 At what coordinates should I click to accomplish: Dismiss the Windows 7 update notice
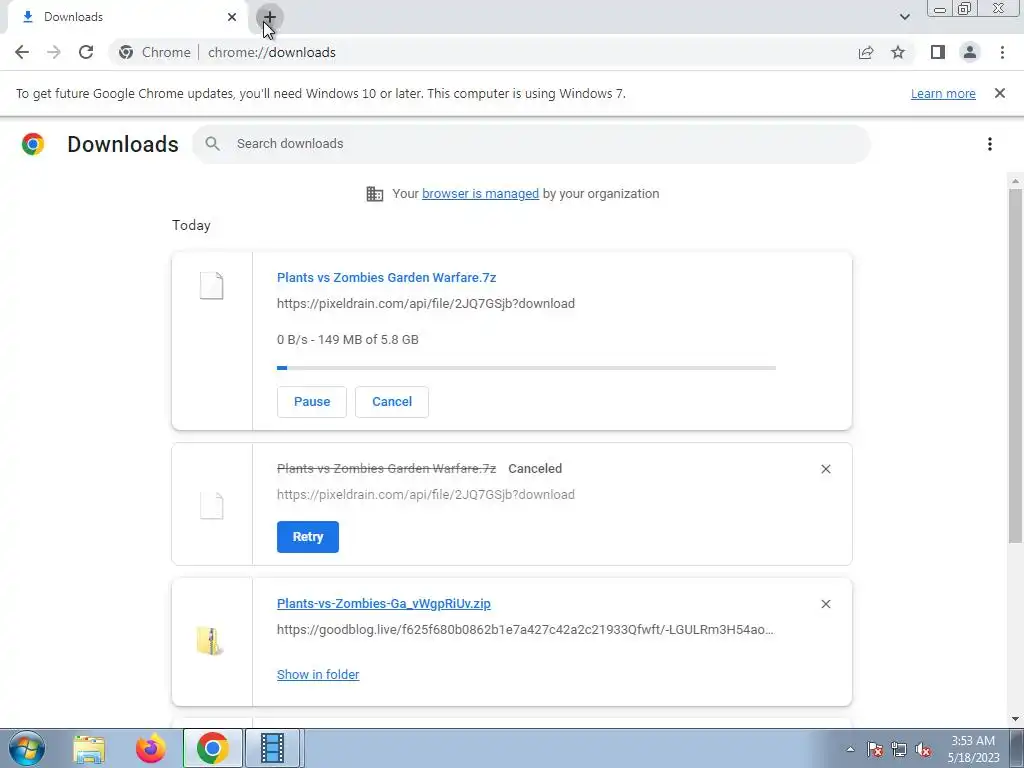pos(1000,93)
